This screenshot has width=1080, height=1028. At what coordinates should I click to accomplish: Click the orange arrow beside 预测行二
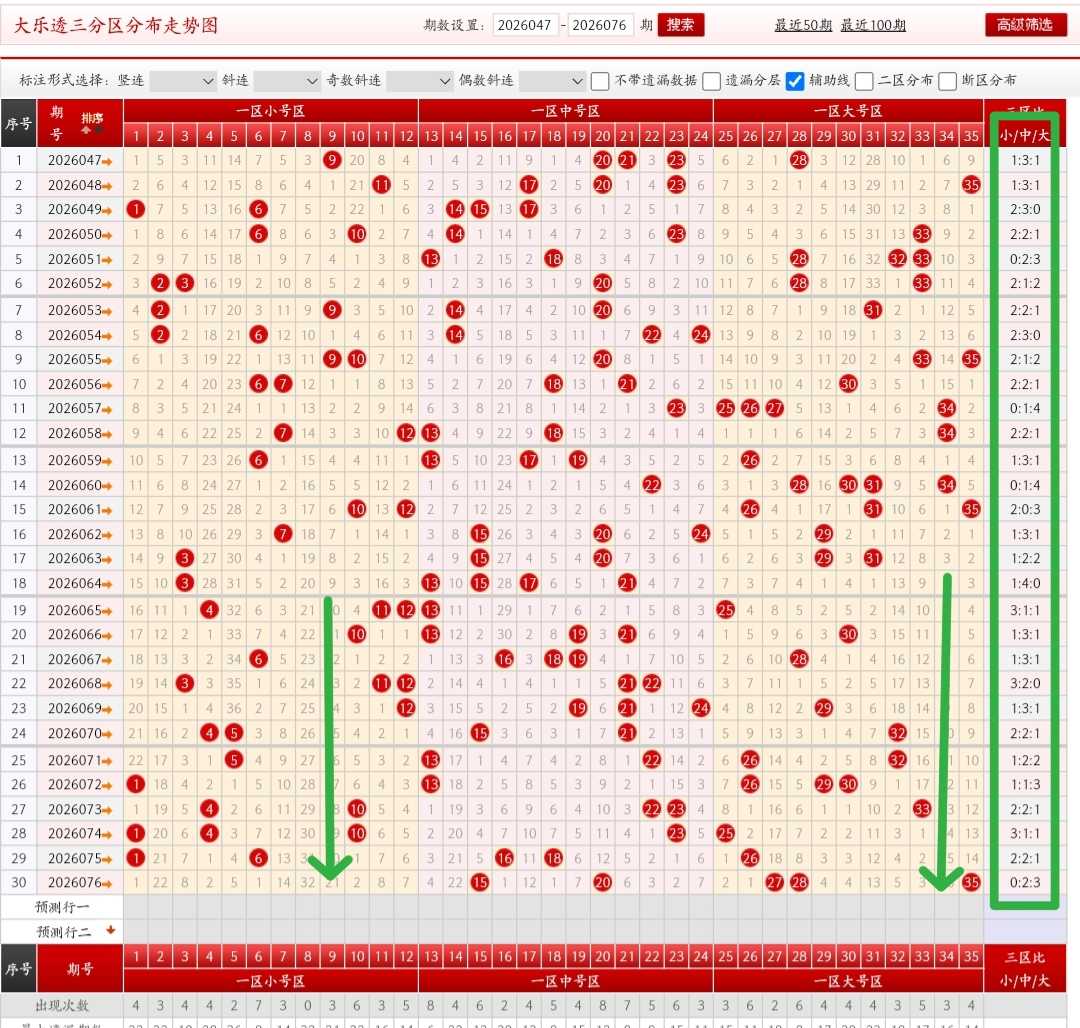coord(110,930)
